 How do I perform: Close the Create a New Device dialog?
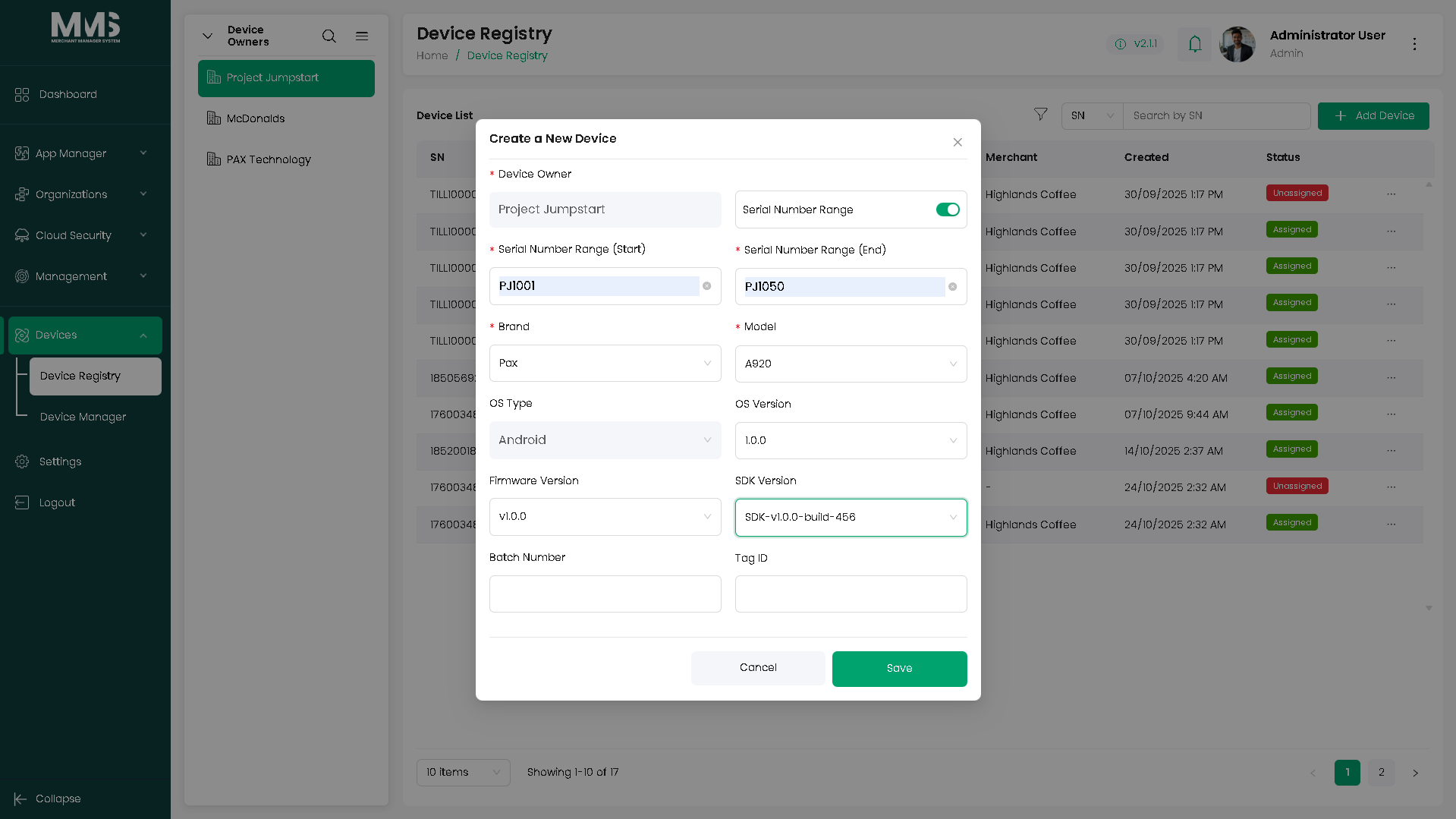[x=958, y=142]
